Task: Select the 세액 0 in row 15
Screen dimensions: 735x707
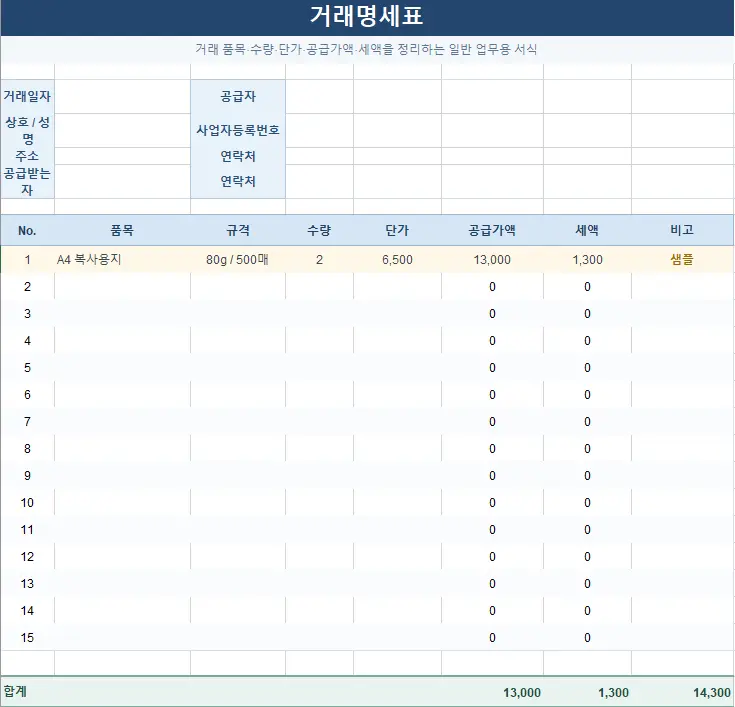Action: (587, 638)
